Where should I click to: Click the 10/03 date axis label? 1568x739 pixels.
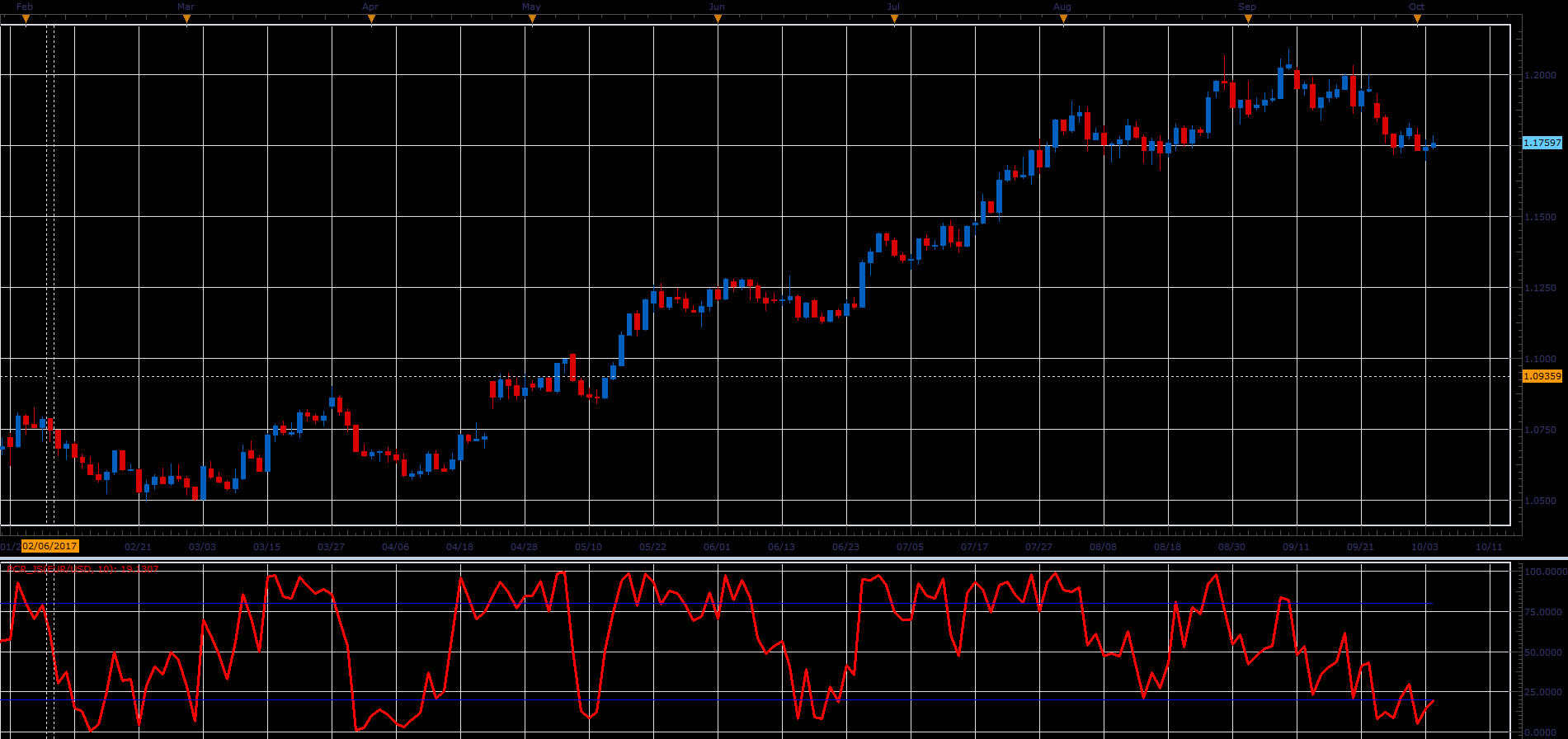click(x=1424, y=547)
